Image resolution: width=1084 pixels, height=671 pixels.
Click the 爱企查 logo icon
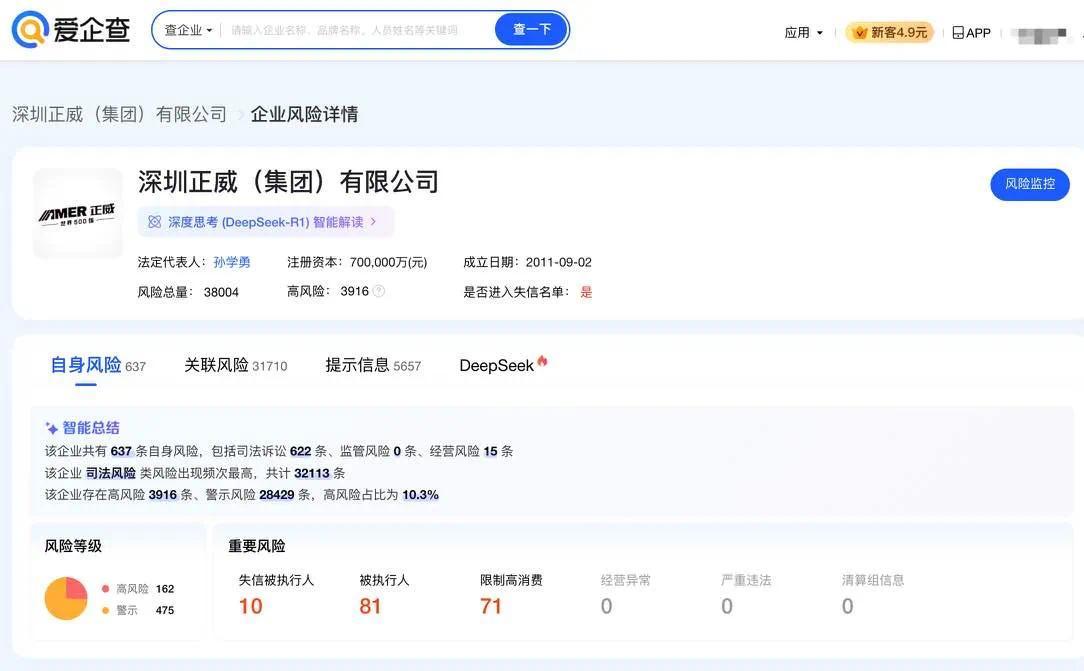[30, 30]
